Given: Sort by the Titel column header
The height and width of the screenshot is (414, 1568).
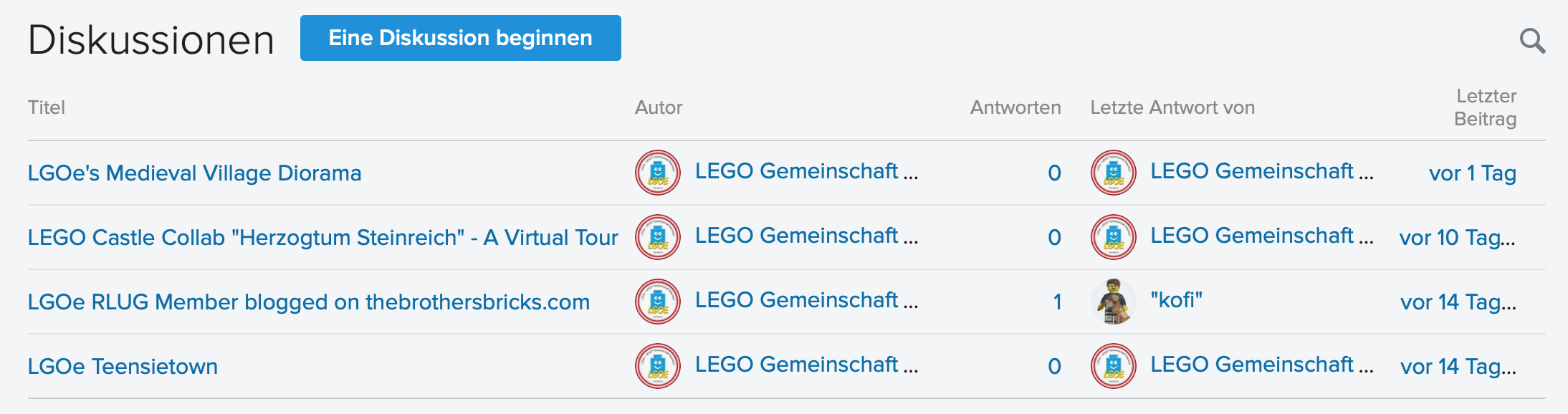Looking at the screenshot, I should click(x=46, y=107).
